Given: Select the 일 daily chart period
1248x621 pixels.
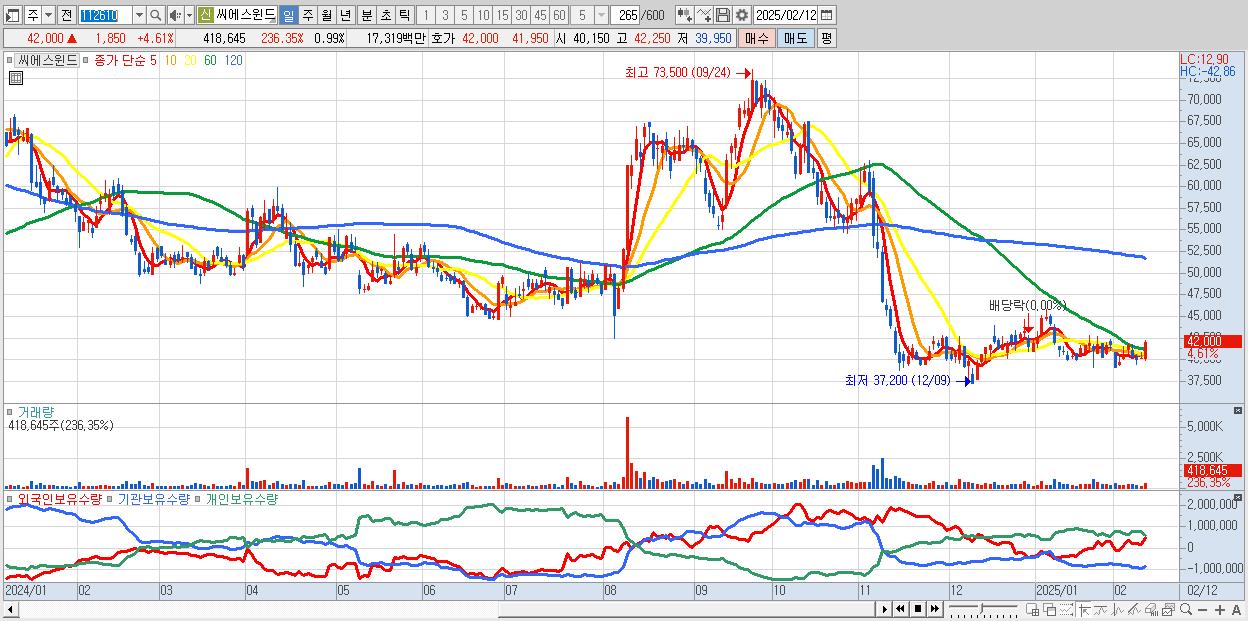Looking at the screenshot, I should click(x=288, y=15).
